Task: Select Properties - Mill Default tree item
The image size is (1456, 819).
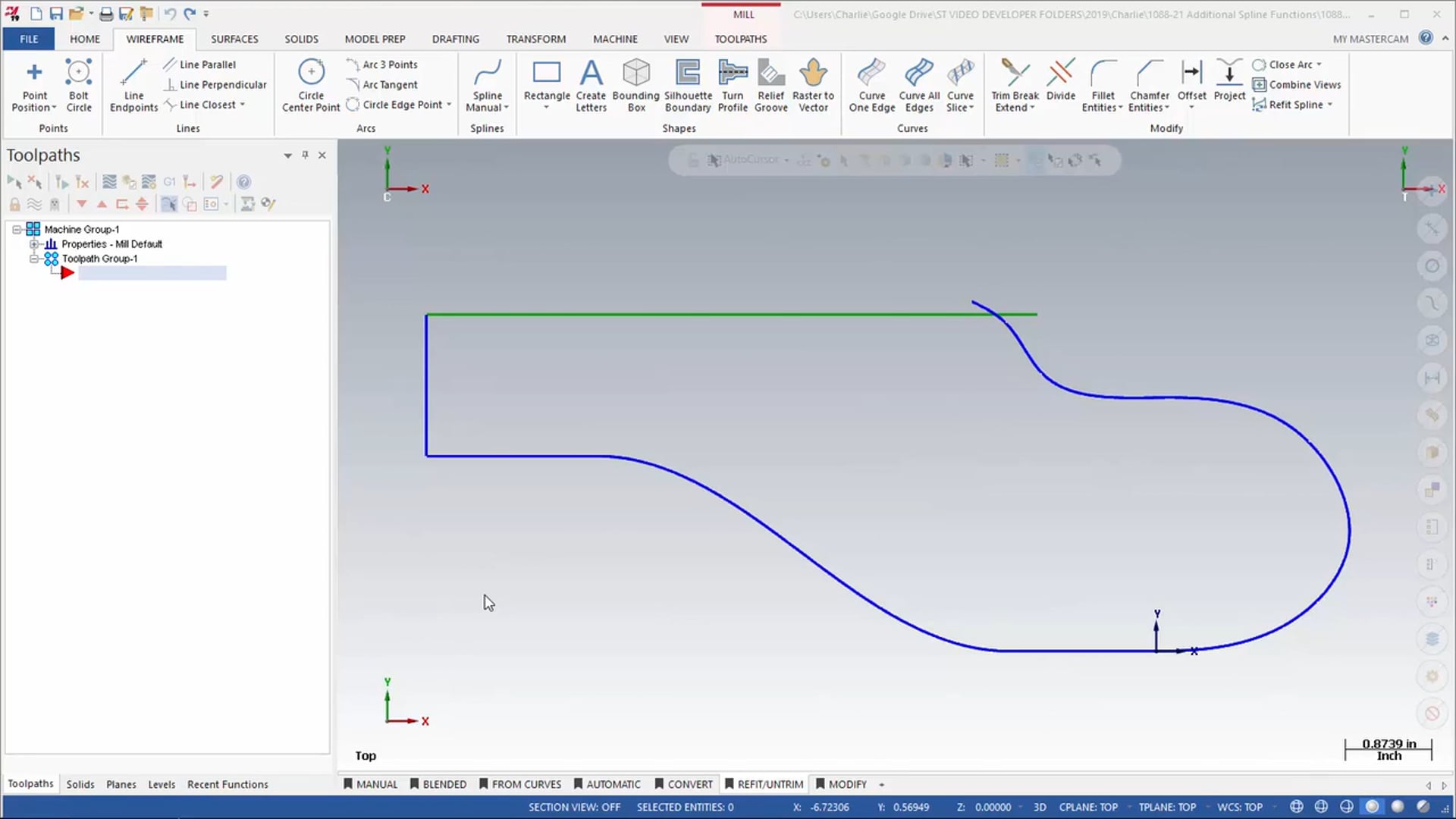Action: tap(112, 243)
